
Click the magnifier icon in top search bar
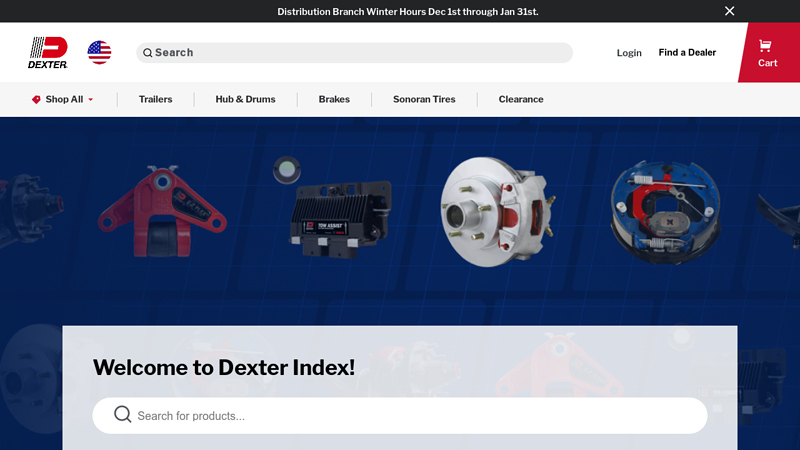147,53
